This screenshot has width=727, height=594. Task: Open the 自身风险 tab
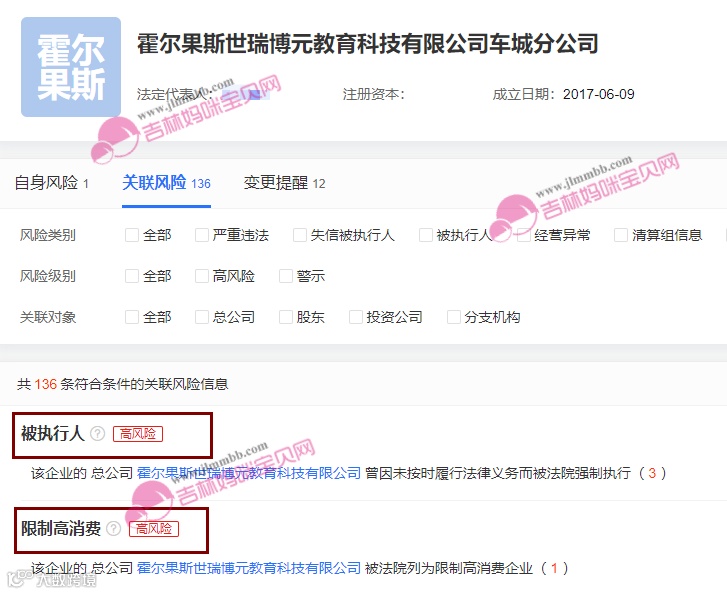pos(51,183)
